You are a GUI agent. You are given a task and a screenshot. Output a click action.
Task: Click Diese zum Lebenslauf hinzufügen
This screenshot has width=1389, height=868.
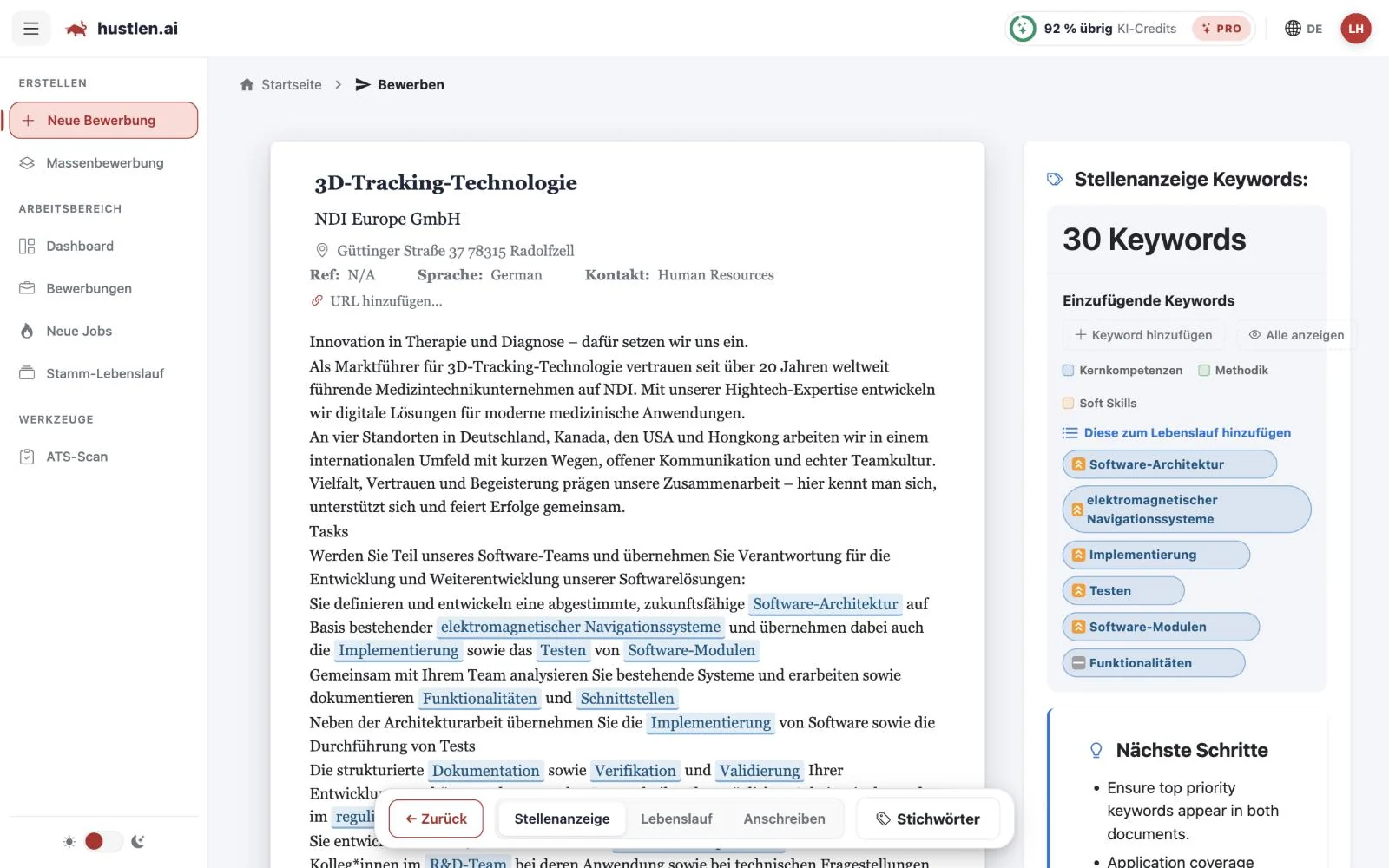(1176, 433)
